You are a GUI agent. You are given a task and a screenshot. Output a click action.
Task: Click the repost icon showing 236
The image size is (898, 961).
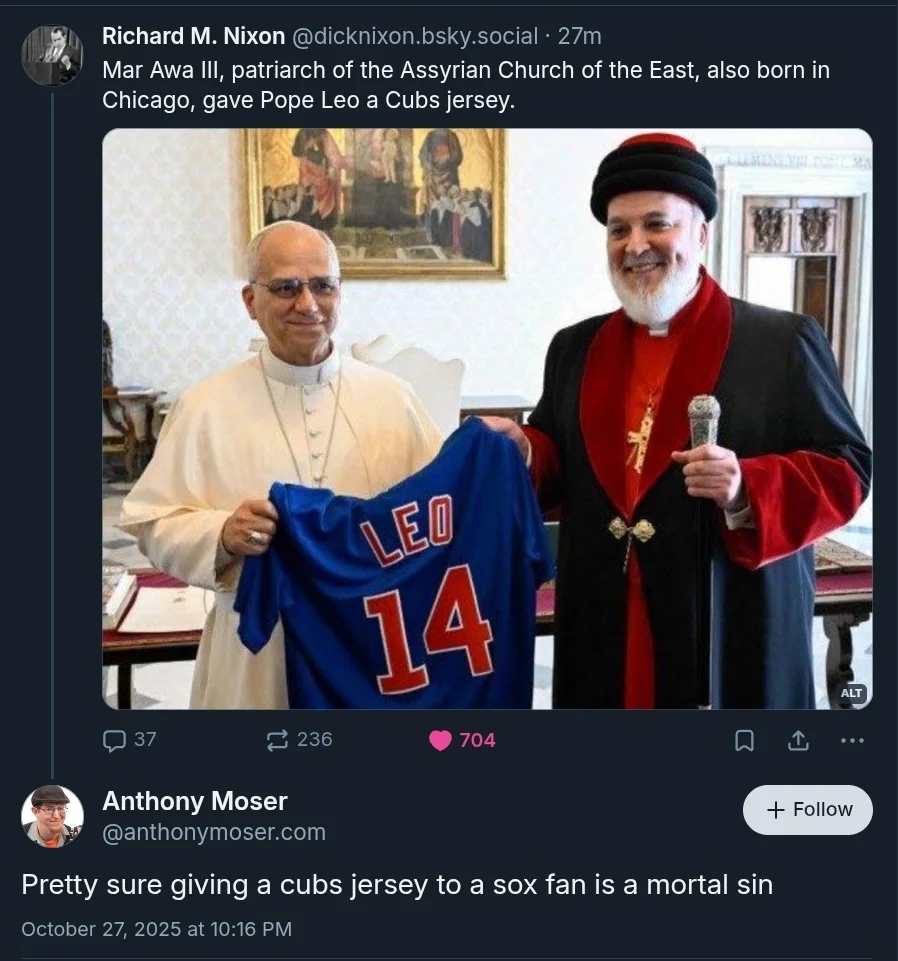pos(277,740)
